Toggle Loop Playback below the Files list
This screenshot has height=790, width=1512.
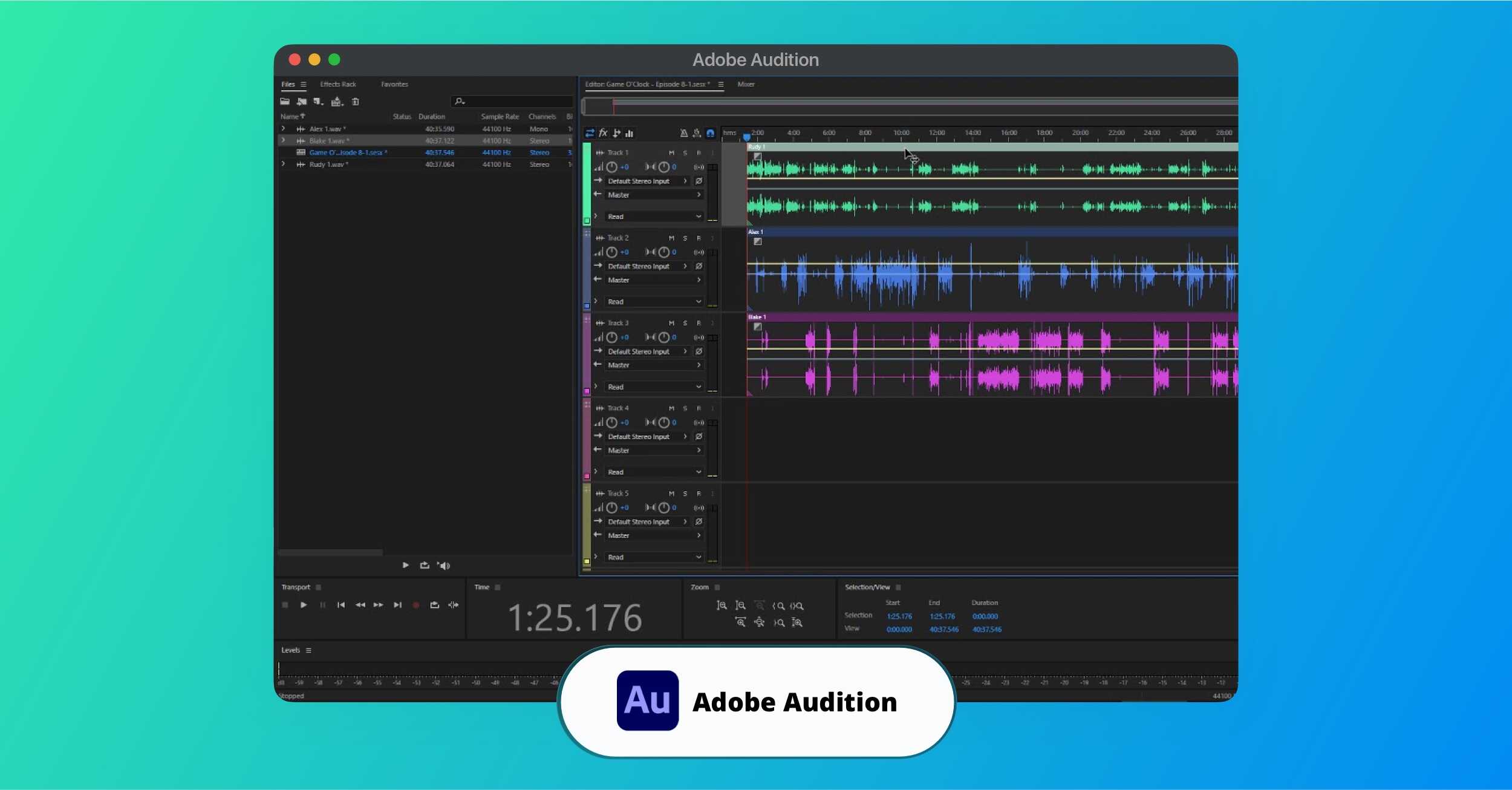(425, 566)
